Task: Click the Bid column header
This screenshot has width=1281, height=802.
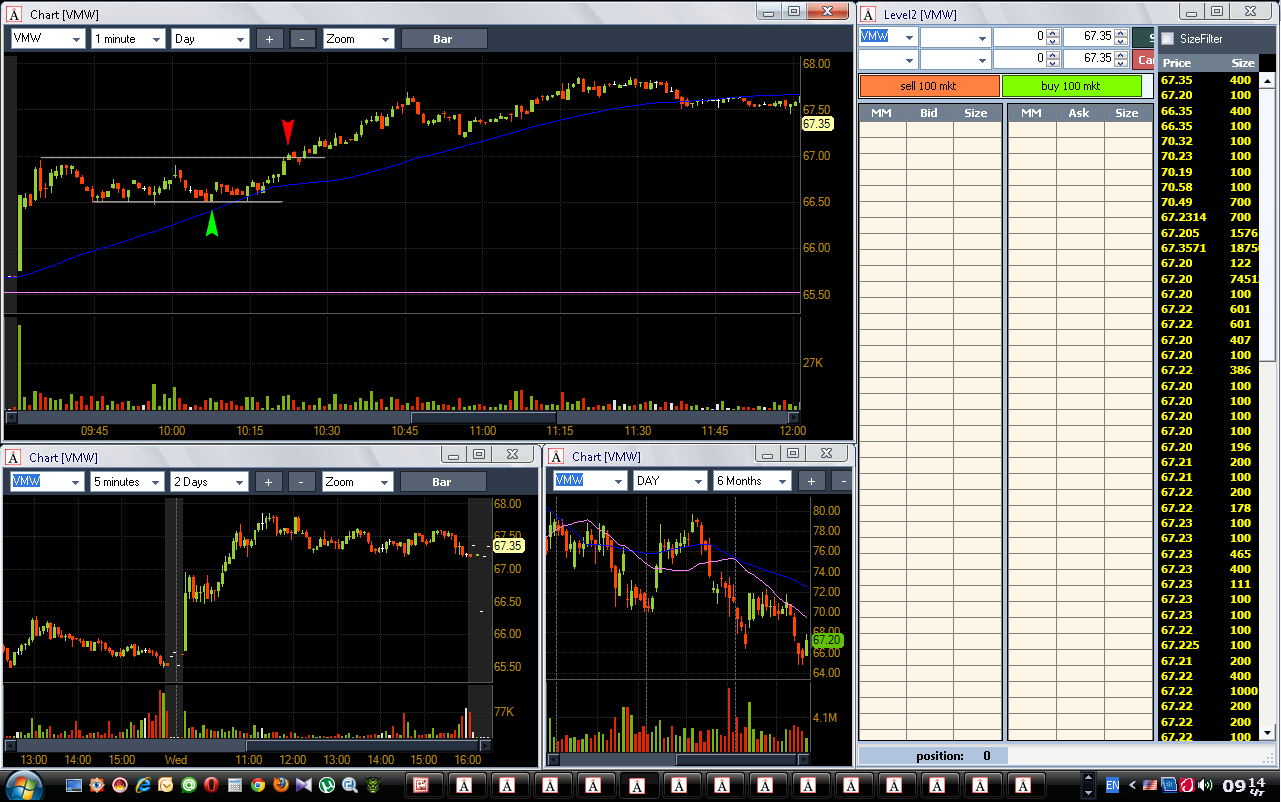Action: (x=929, y=113)
